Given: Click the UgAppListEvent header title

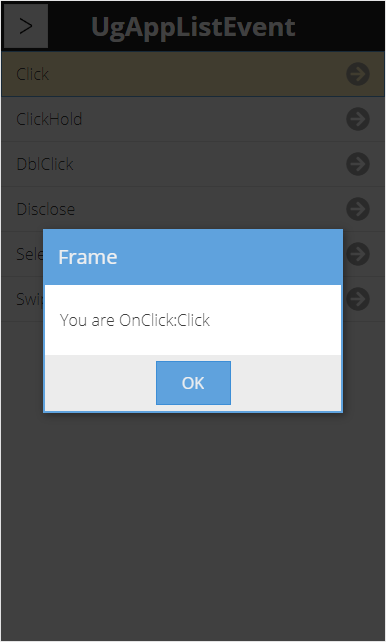Looking at the screenshot, I should [193, 27].
